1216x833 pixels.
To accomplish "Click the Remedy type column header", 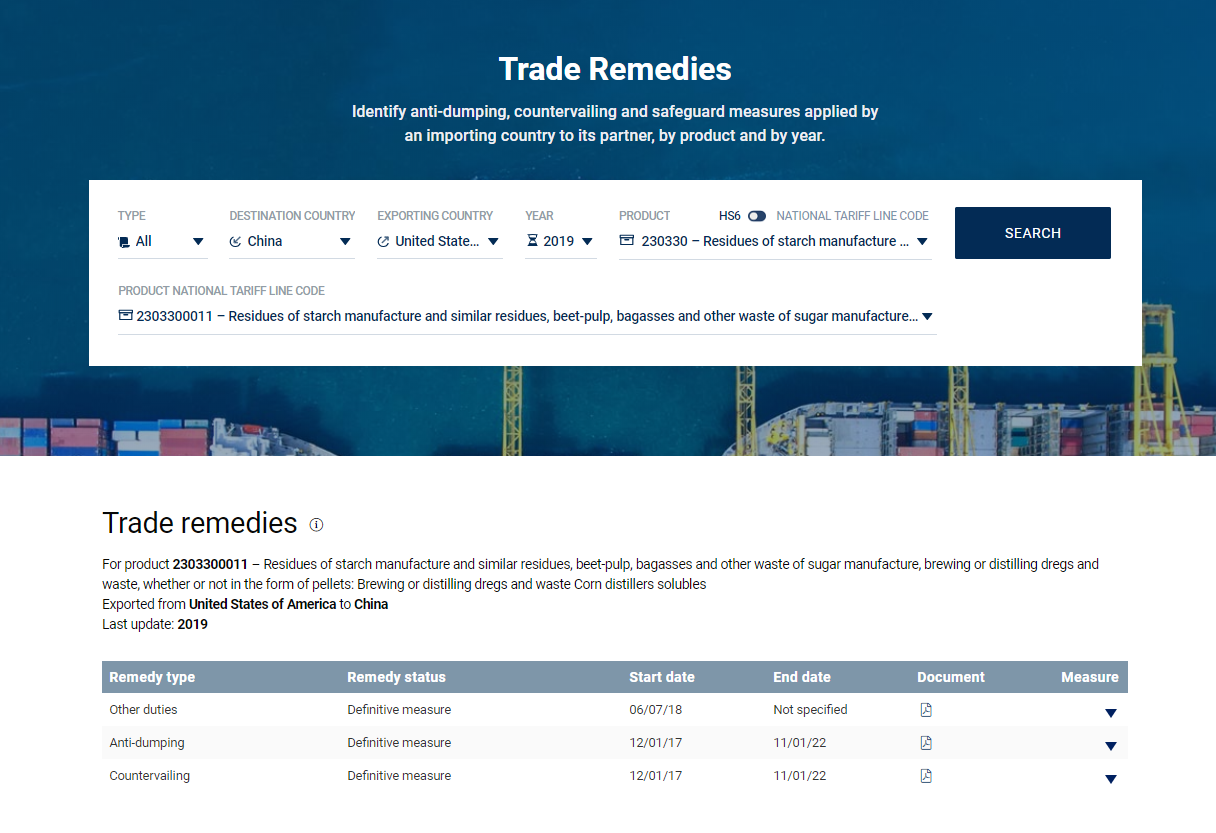I will click(152, 677).
